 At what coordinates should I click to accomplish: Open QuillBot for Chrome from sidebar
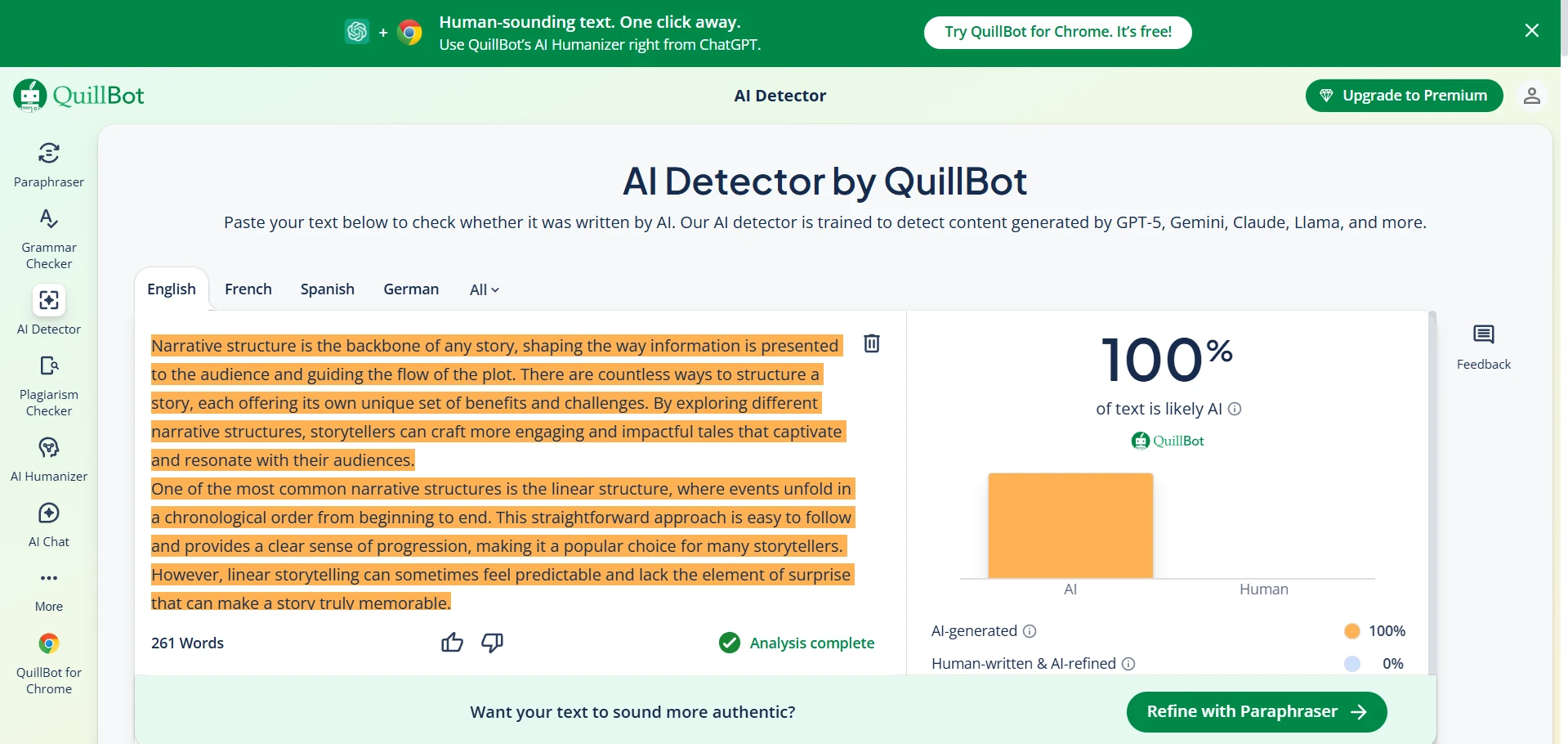point(48,661)
